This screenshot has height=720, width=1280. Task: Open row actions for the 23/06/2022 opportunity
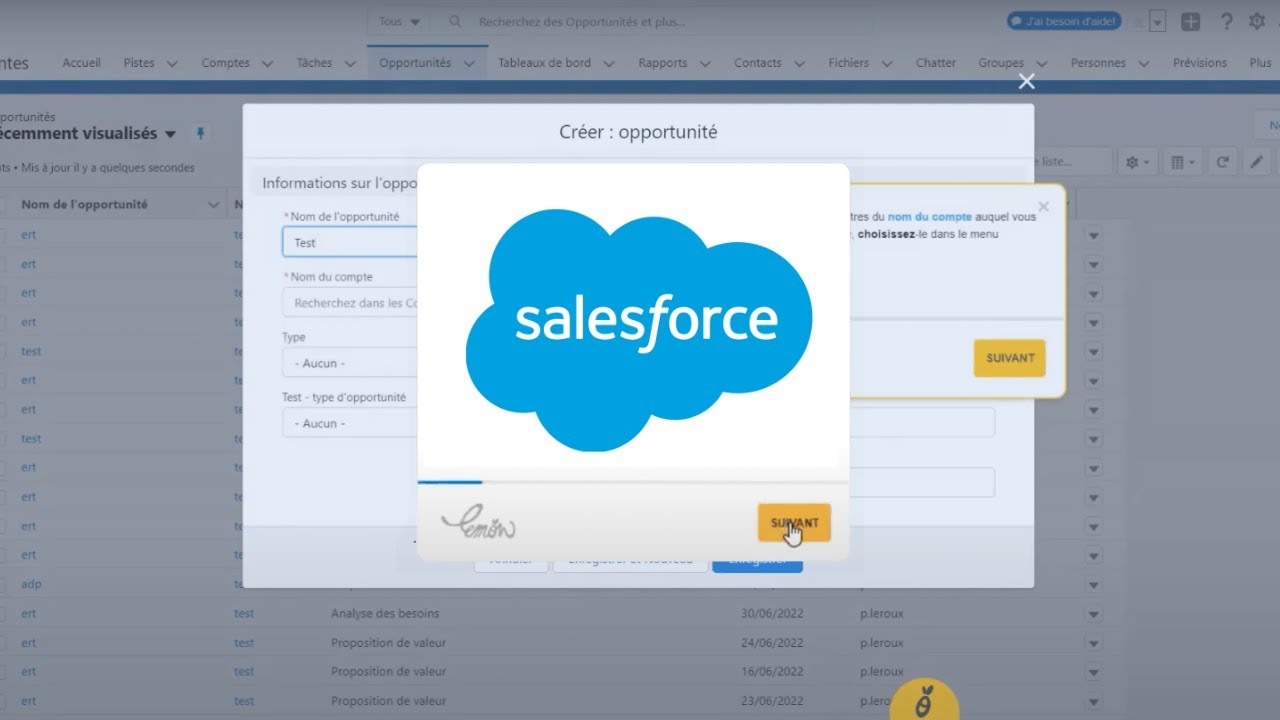1093,701
